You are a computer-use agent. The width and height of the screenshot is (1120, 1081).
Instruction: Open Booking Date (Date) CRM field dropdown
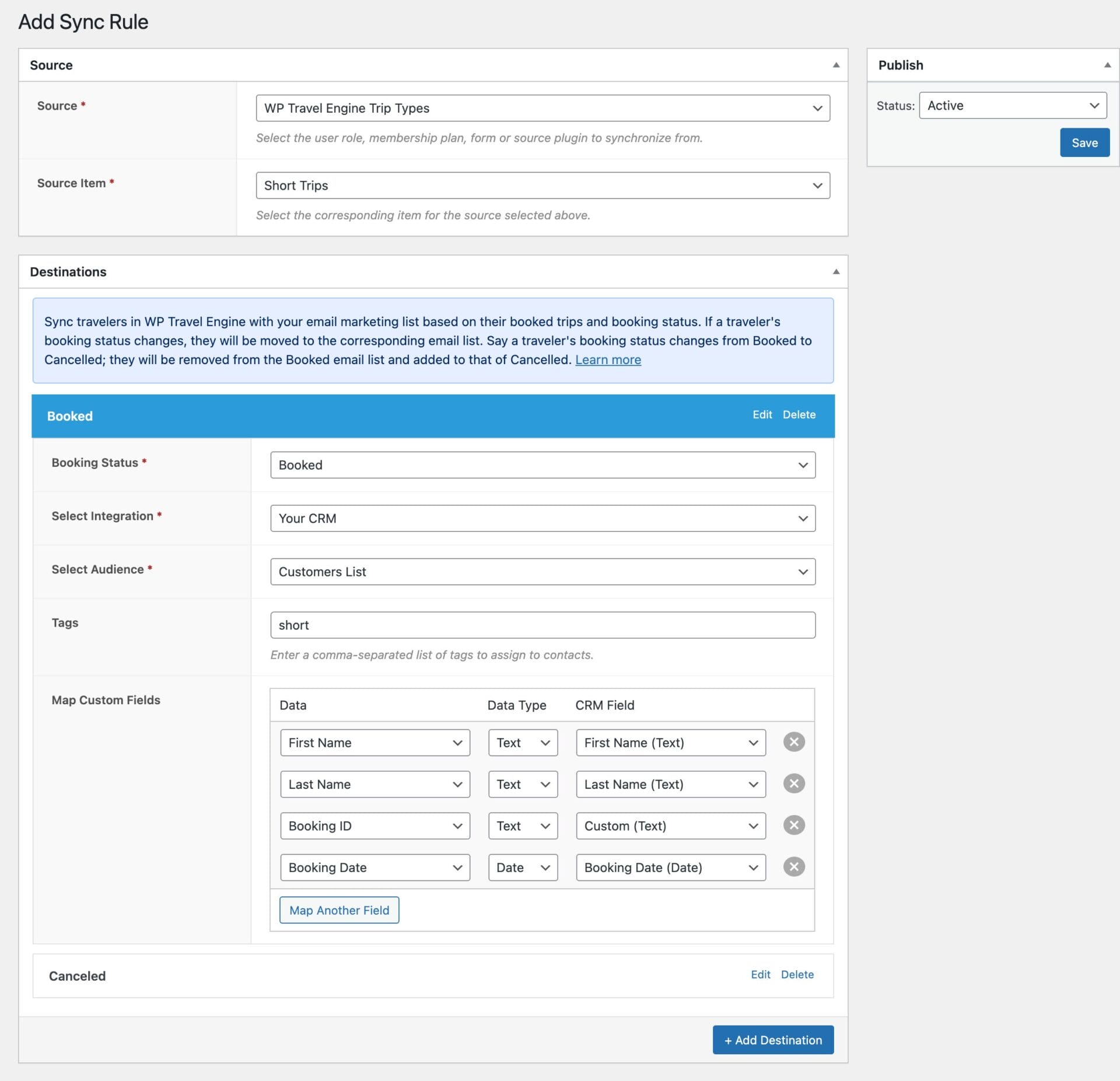pyautogui.click(x=671, y=867)
